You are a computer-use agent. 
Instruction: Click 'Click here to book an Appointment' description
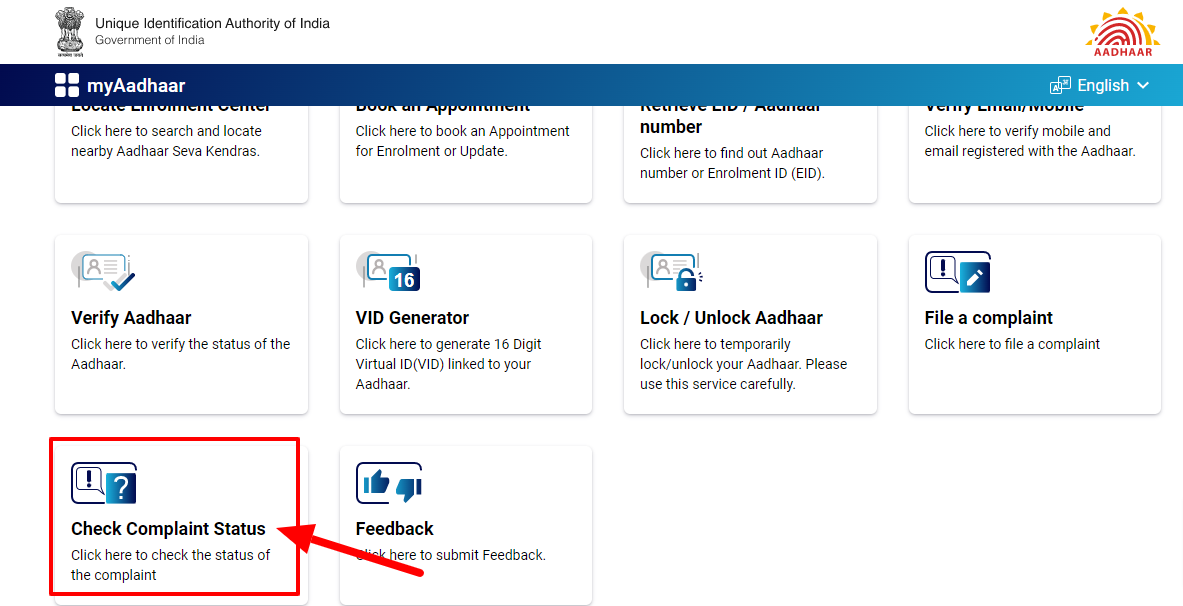pyautogui.click(x=462, y=141)
